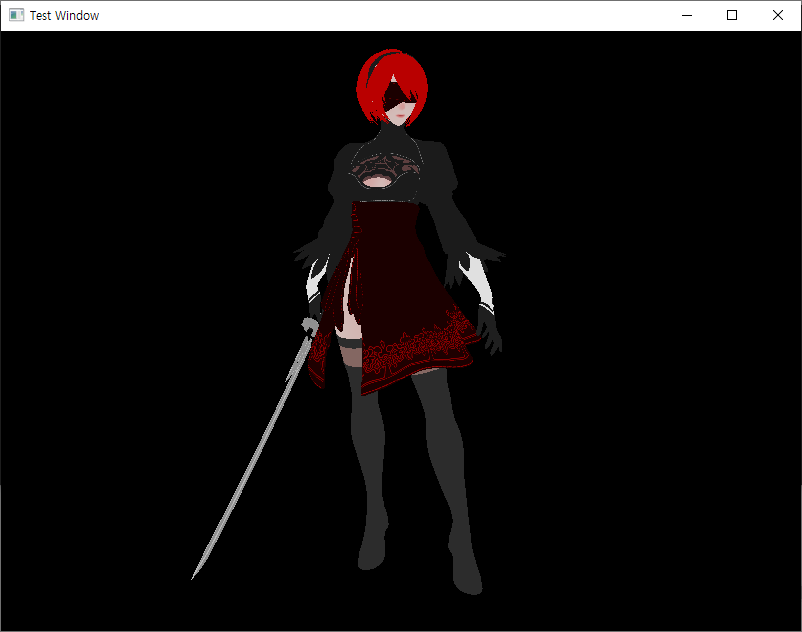Minimize the Test Window
Screen dimensions: 802x632
687,15
